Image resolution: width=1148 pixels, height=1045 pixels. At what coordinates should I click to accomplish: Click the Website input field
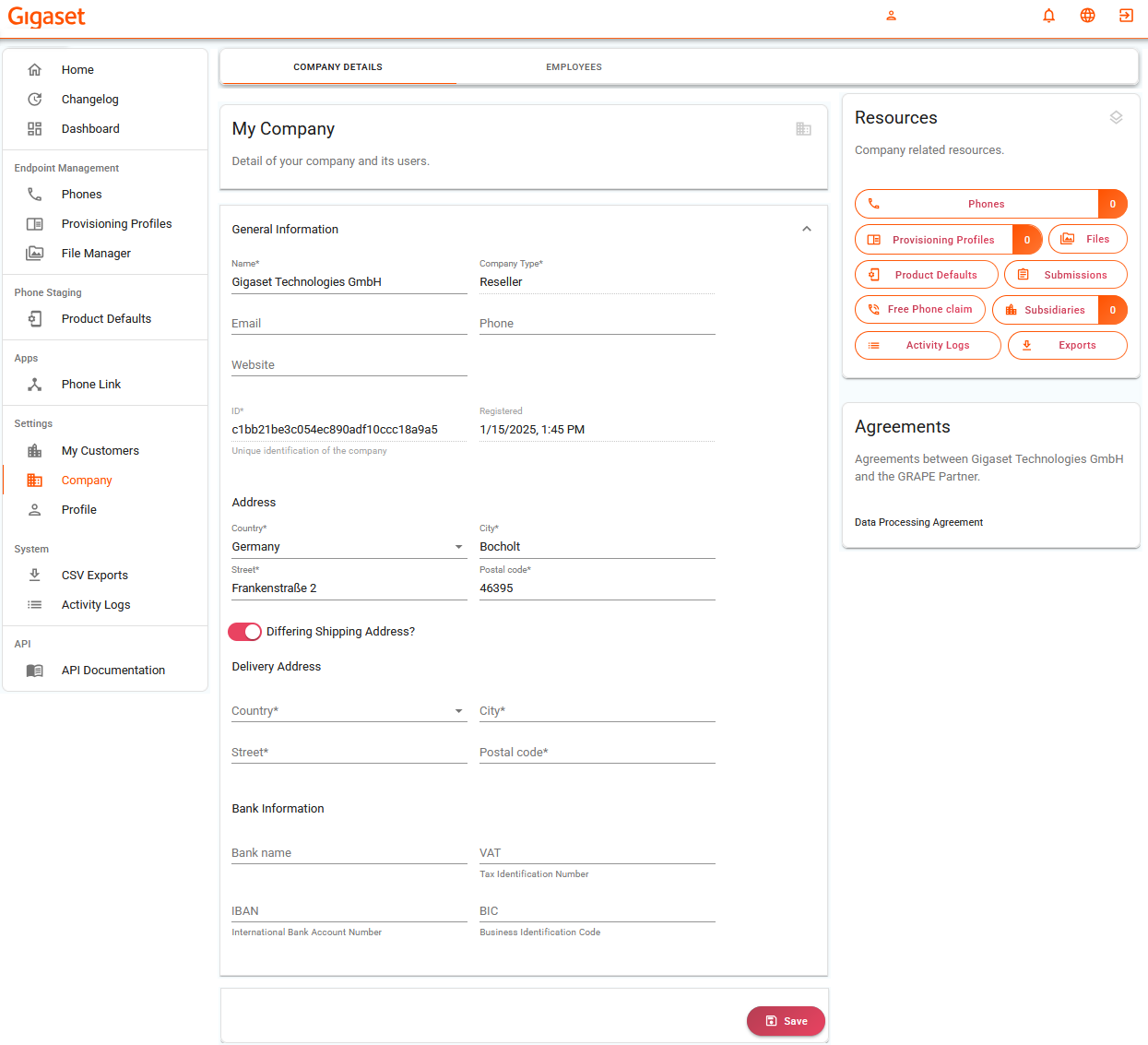tap(349, 365)
